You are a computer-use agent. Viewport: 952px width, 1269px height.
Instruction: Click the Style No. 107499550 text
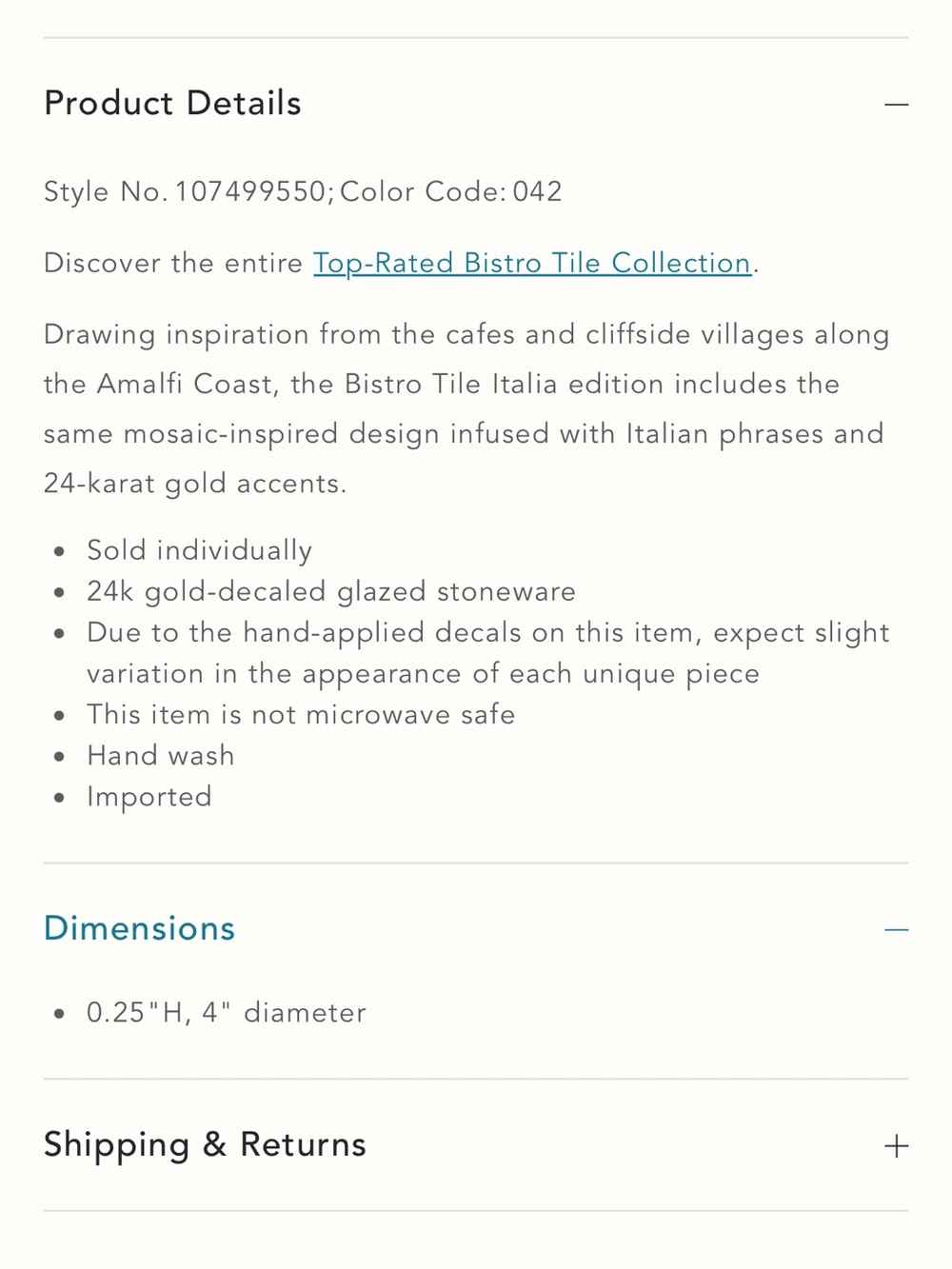coord(186,191)
